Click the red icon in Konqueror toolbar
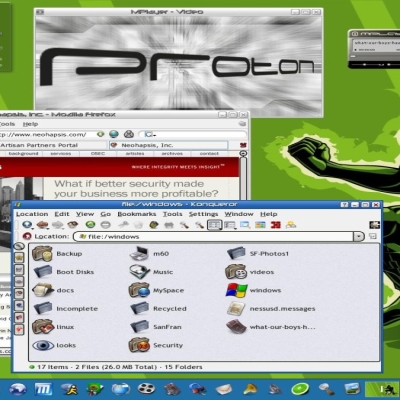 point(276,225)
